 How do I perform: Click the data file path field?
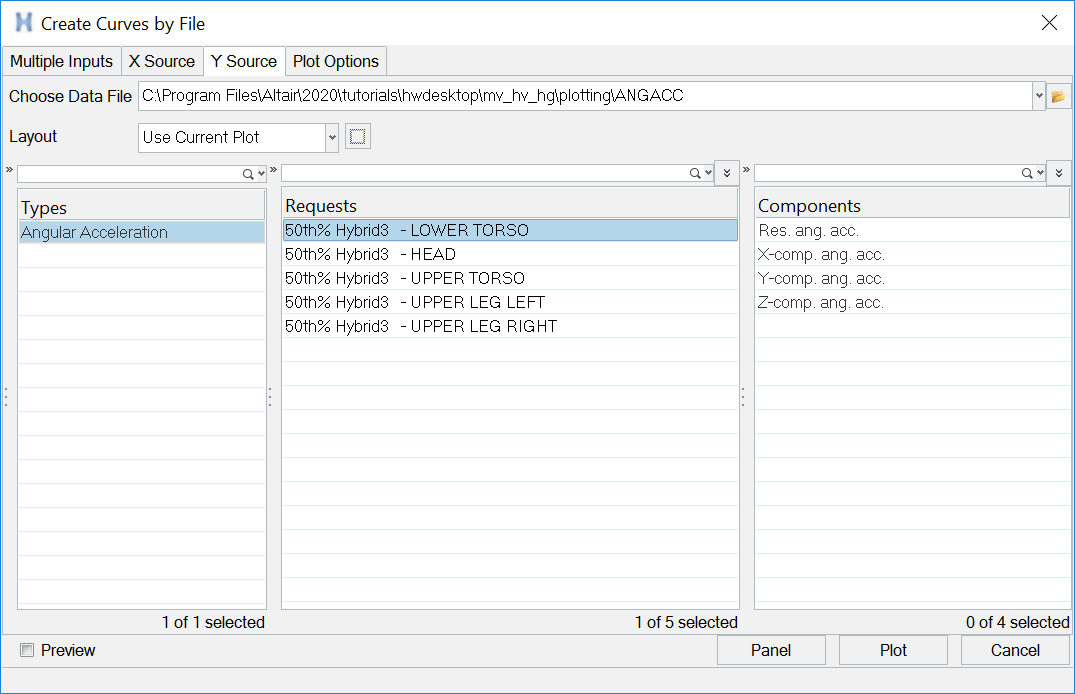(x=585, y=96)
